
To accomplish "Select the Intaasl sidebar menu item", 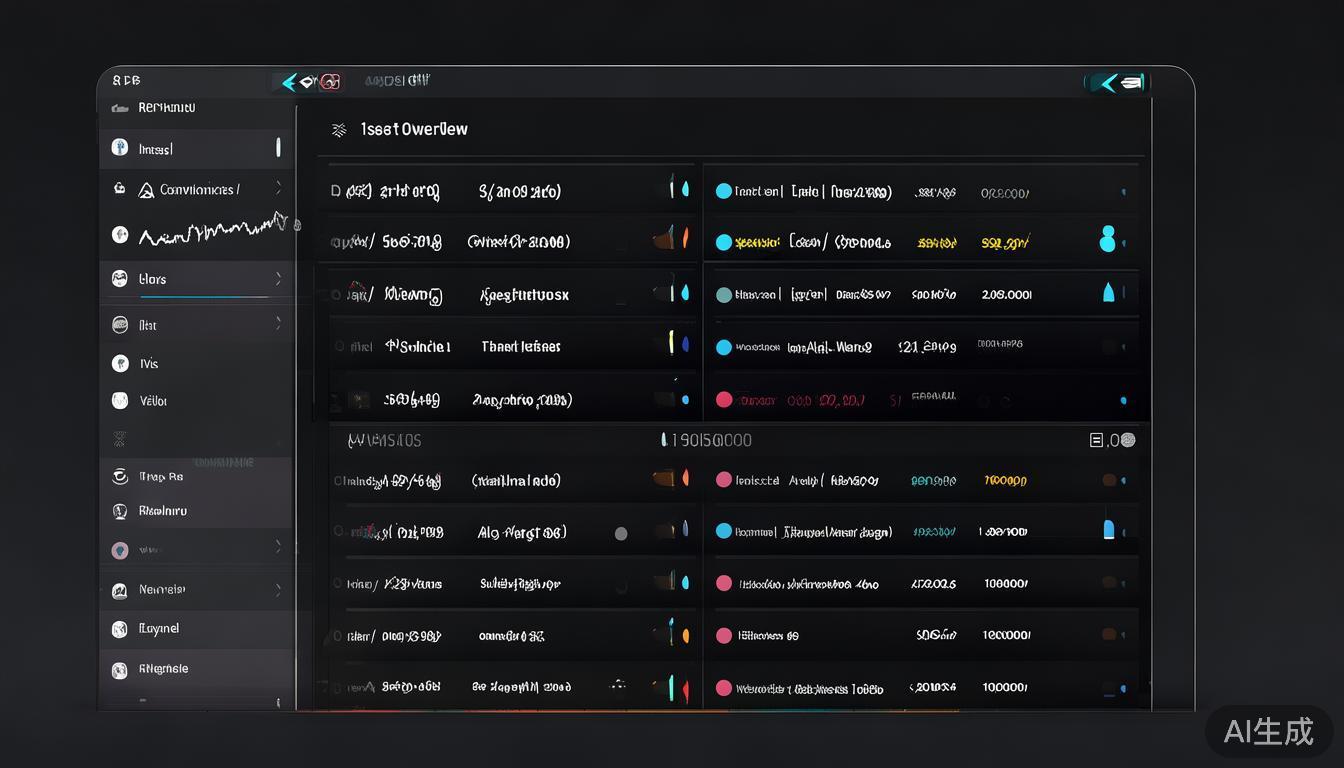I will [155, 149].
